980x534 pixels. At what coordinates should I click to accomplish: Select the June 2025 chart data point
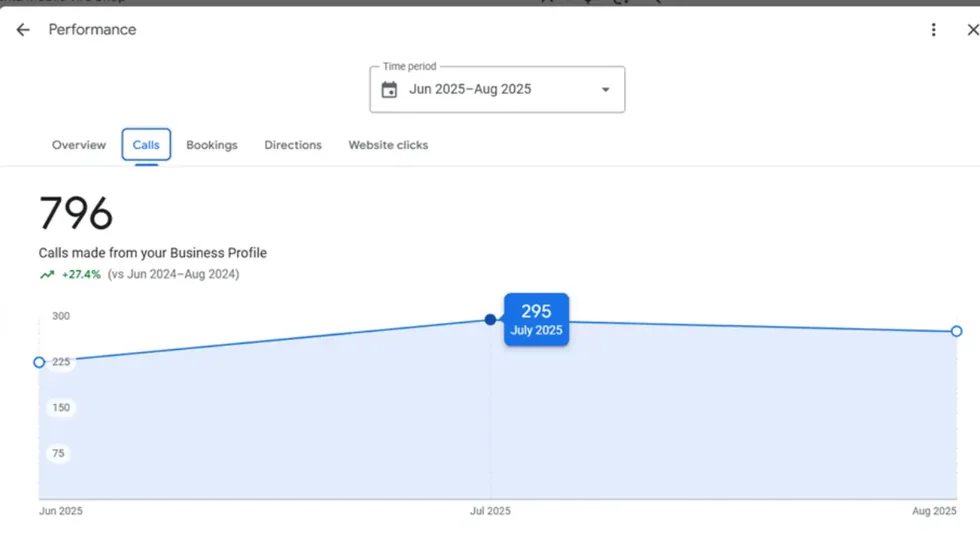click(x=39, y=362)
